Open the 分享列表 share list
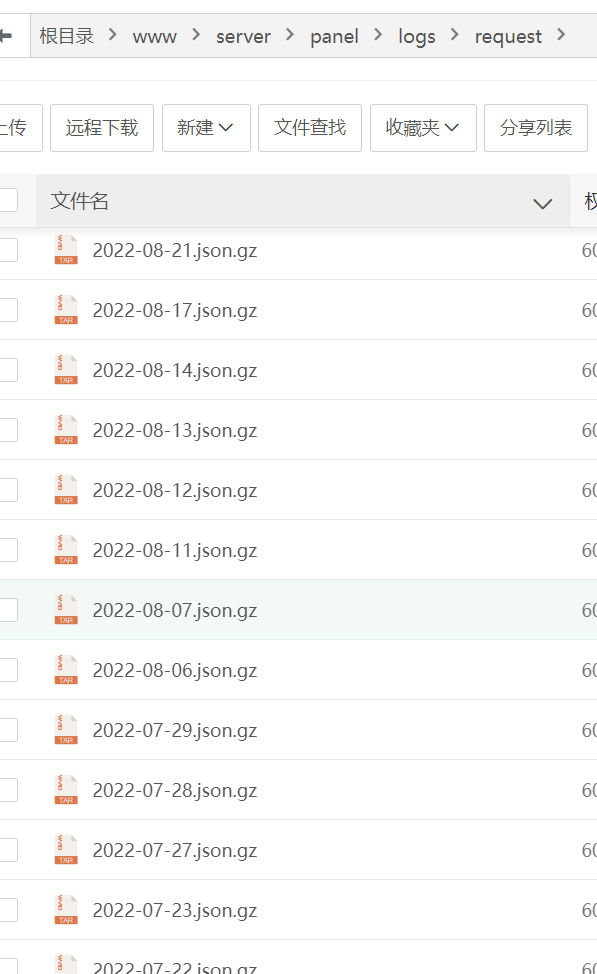This screenshot has width=597, height=974. point(535,128)
